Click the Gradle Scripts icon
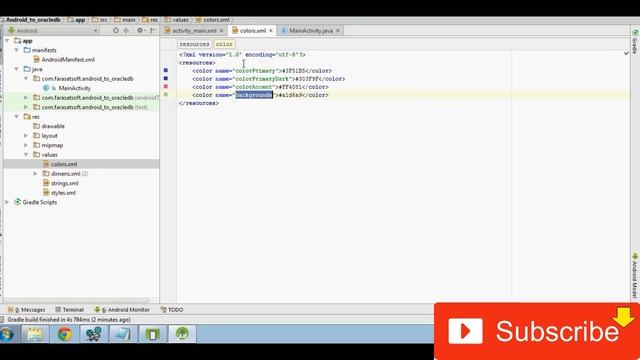 click(x=18, y=202)
